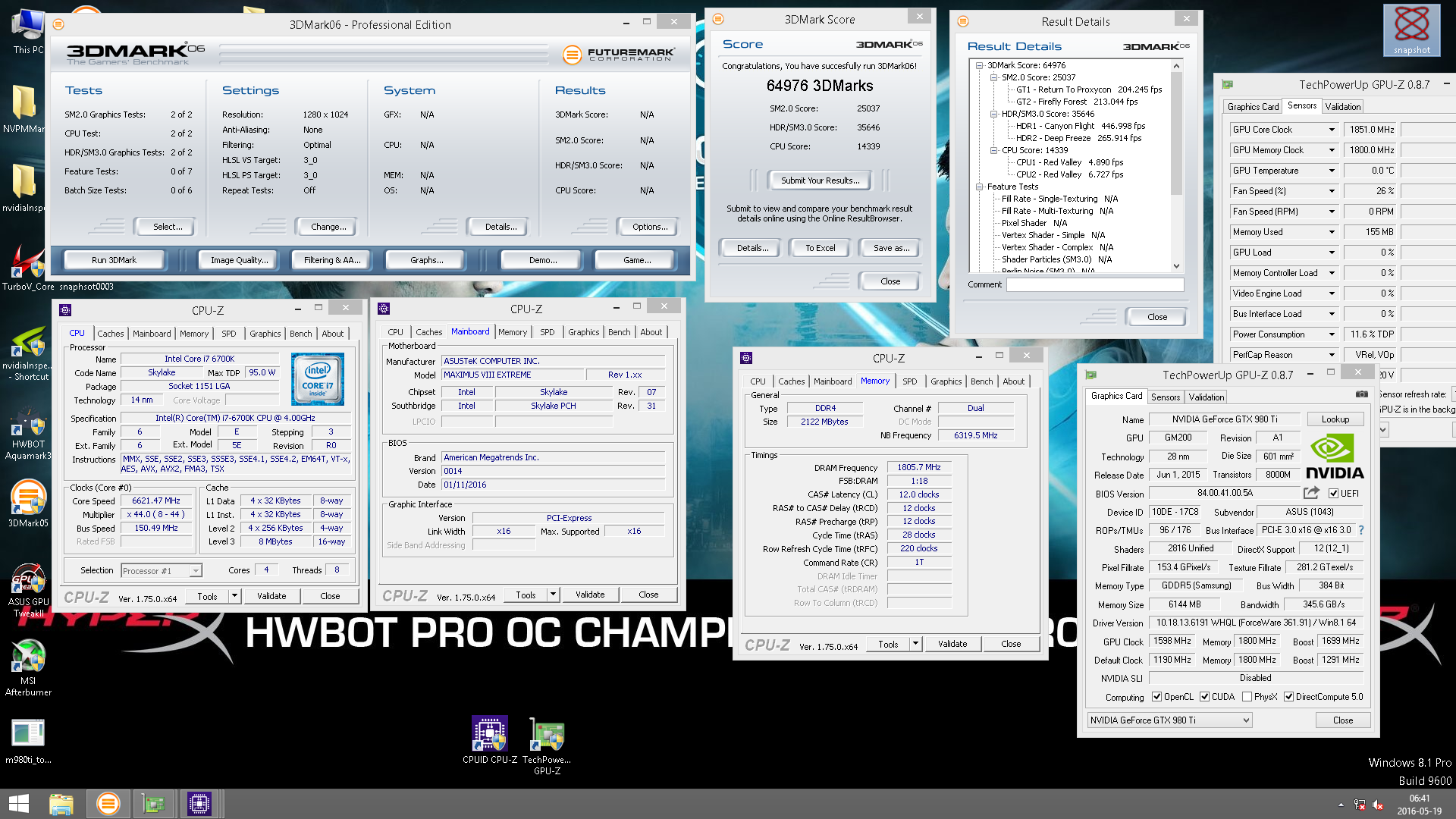Open the Image Quality... button

(238, 260)
